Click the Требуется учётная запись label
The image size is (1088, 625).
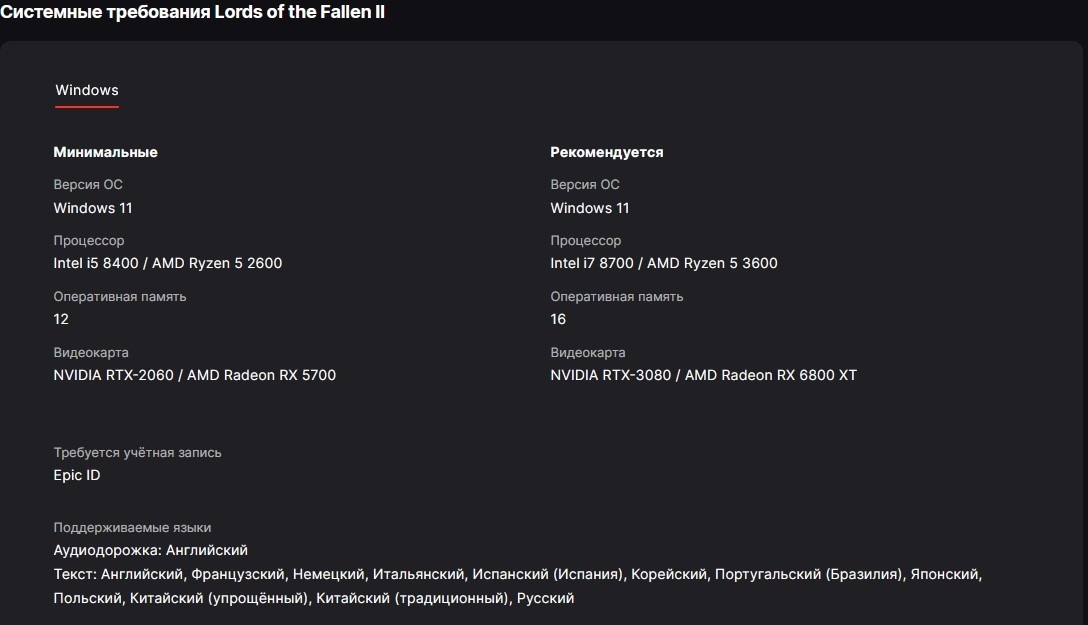pos(137,452)
